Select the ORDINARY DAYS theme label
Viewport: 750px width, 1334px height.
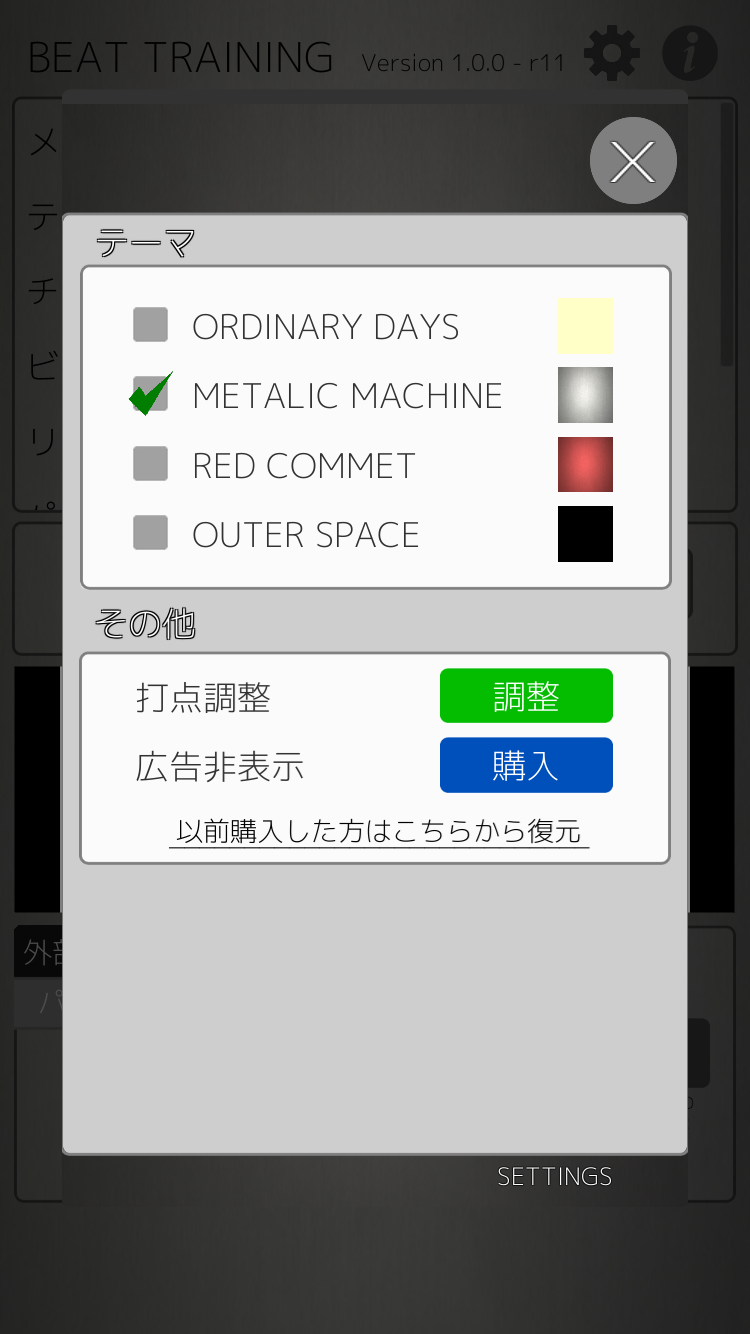coord(326,327)
